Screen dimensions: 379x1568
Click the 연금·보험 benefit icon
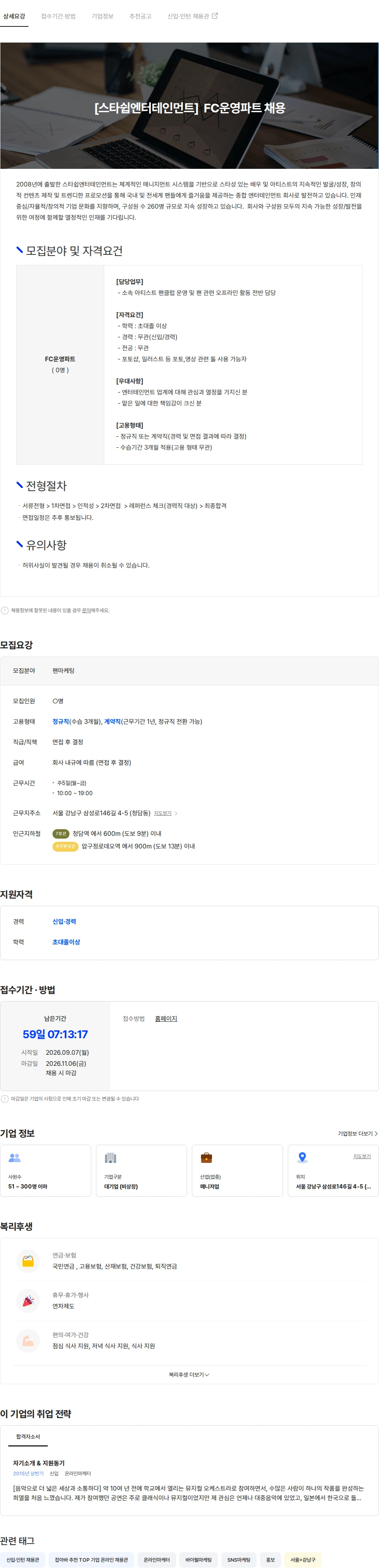(28, 1261)
